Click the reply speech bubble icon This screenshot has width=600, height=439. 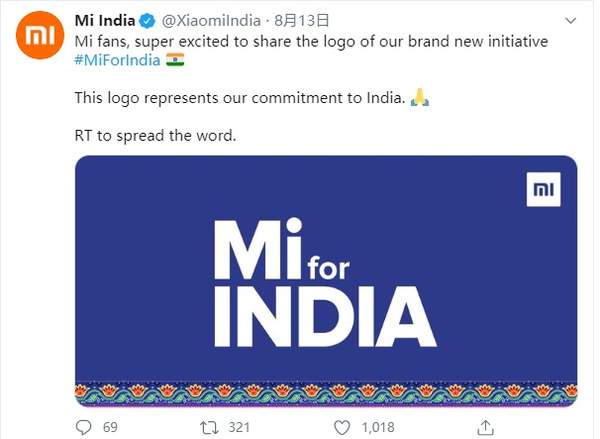pos(83,427)
